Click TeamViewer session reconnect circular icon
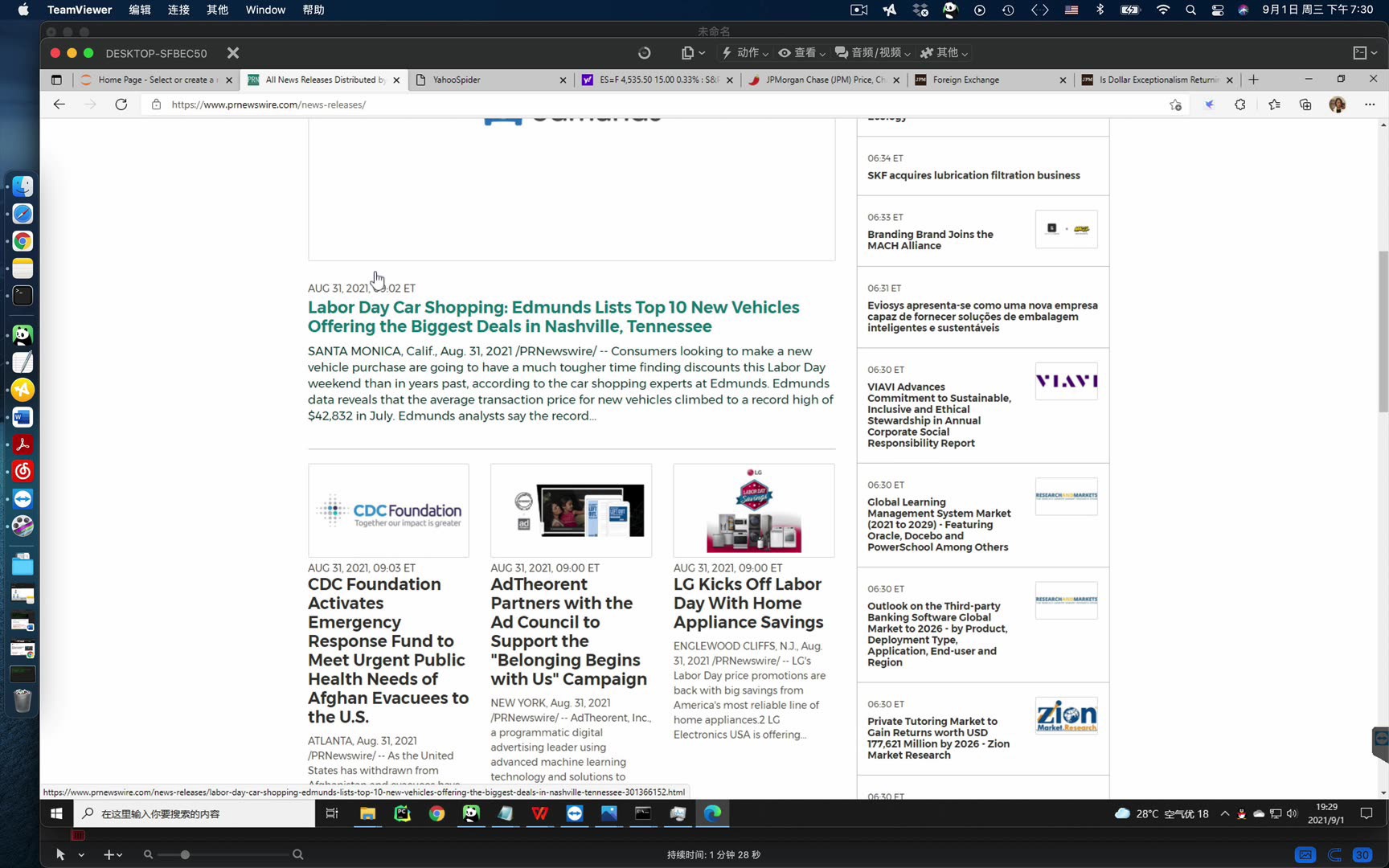 pos(644,53)
